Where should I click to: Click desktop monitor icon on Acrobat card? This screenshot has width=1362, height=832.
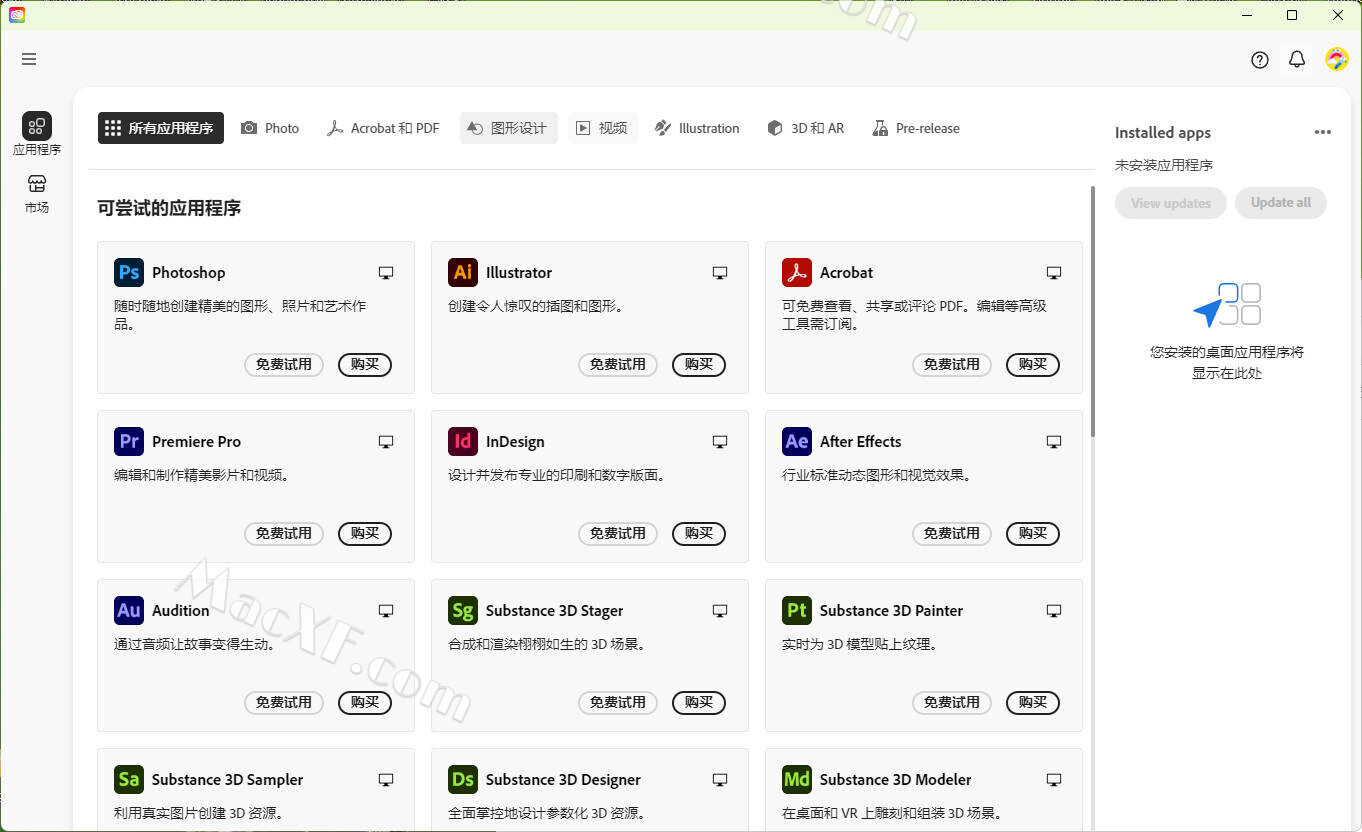click(1054, 273)
